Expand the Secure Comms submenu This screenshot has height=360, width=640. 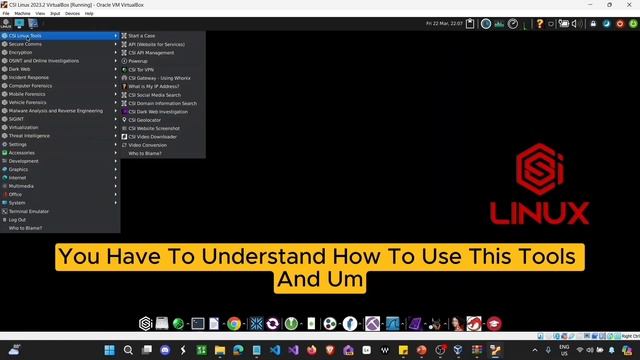[x=60, y=44]
